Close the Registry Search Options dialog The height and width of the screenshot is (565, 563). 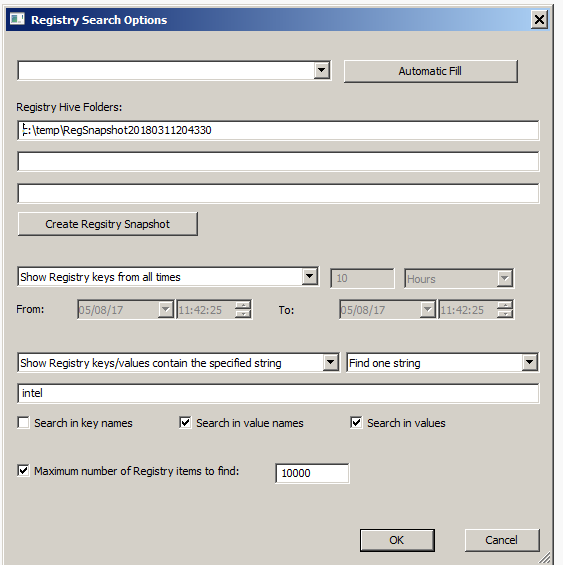pyautogui.click(x=539, y=19)
